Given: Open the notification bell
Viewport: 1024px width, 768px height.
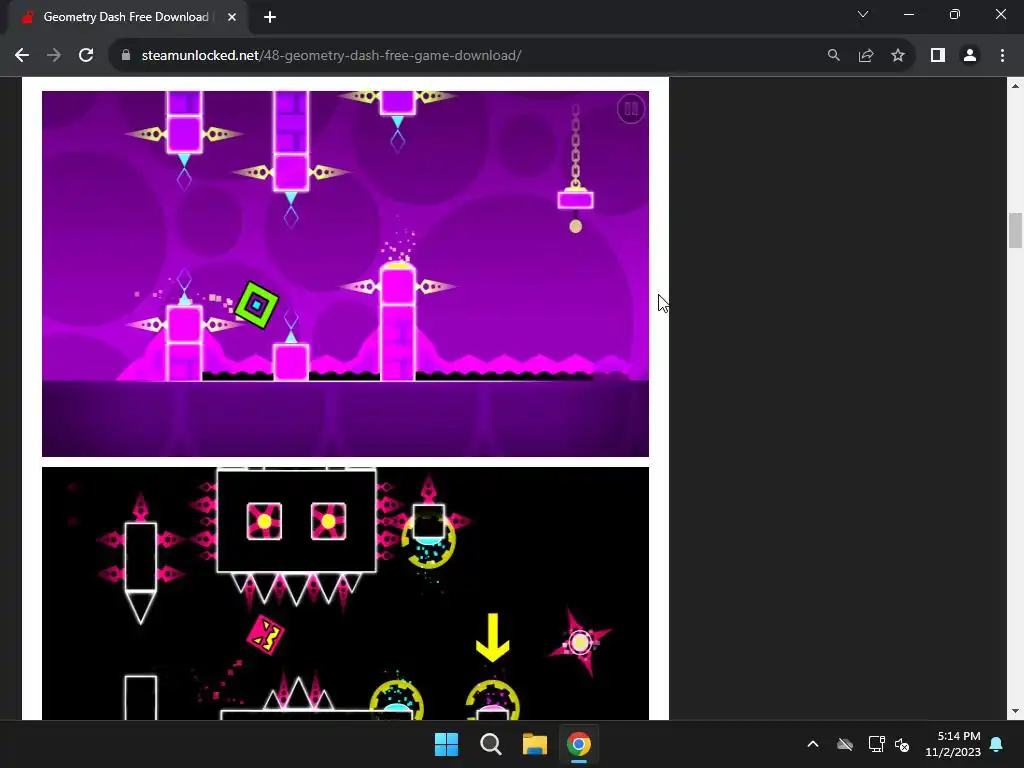Looking at the screenshot, I should [997, 744].
